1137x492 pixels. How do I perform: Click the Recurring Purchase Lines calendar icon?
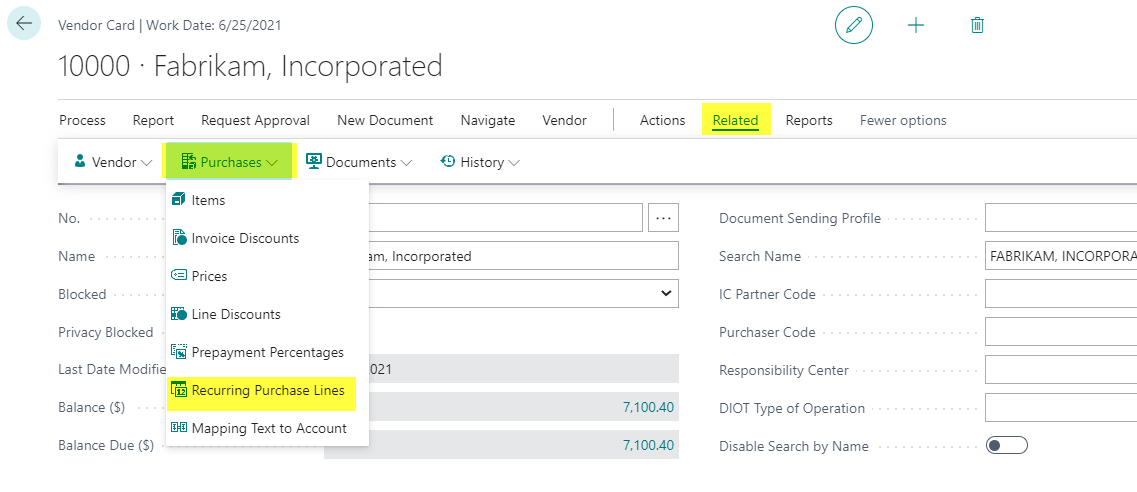point(178,391)
